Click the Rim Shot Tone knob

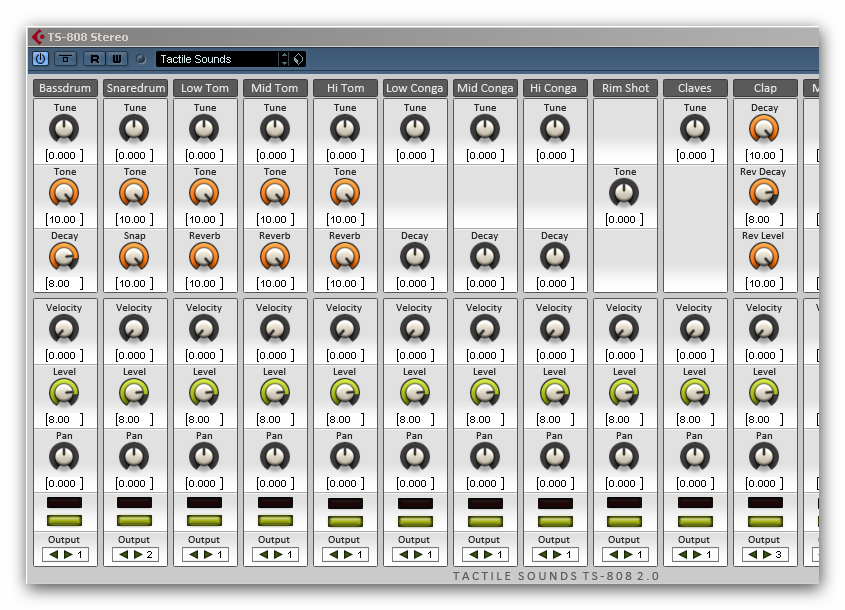click(x=624, y=193)
